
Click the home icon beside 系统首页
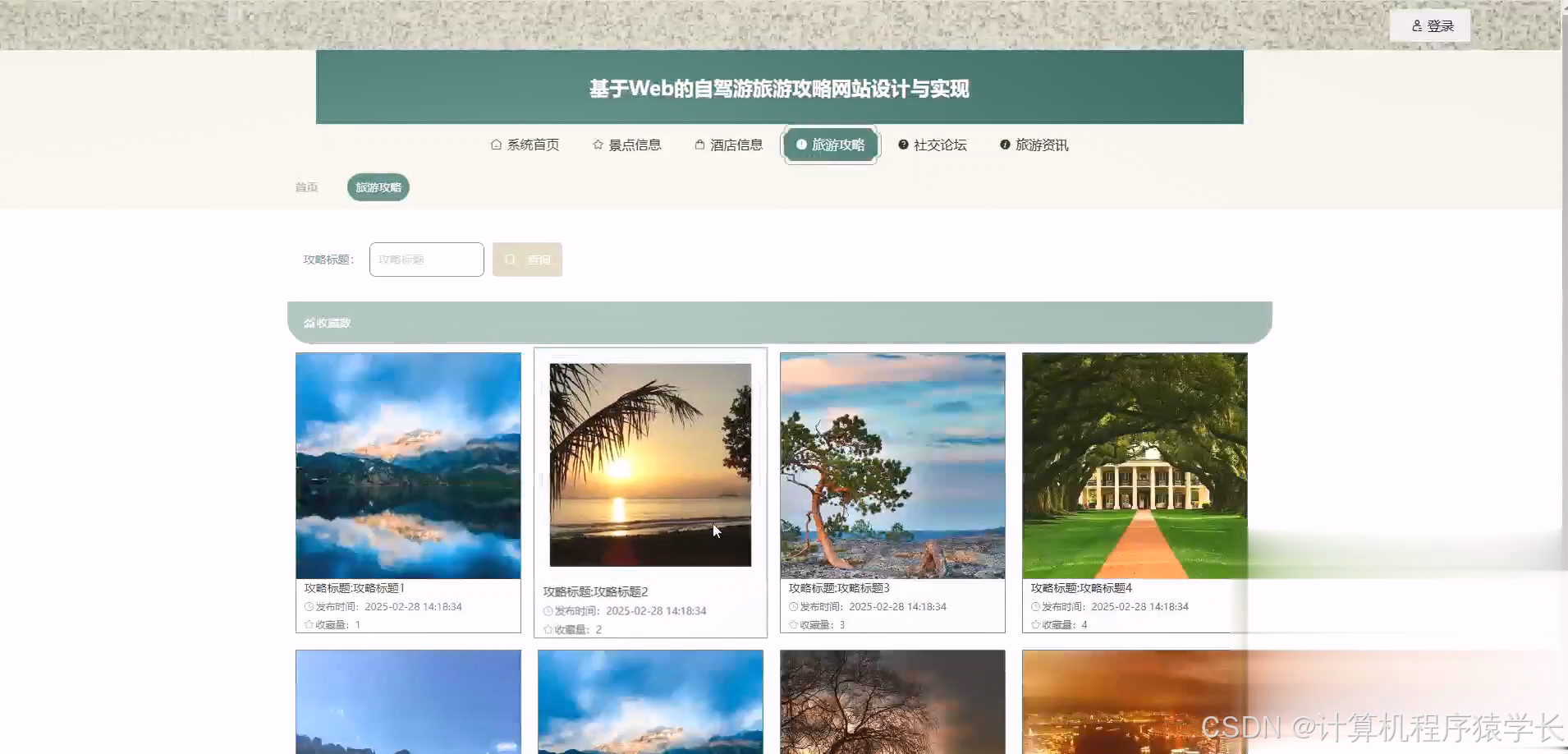496,144
